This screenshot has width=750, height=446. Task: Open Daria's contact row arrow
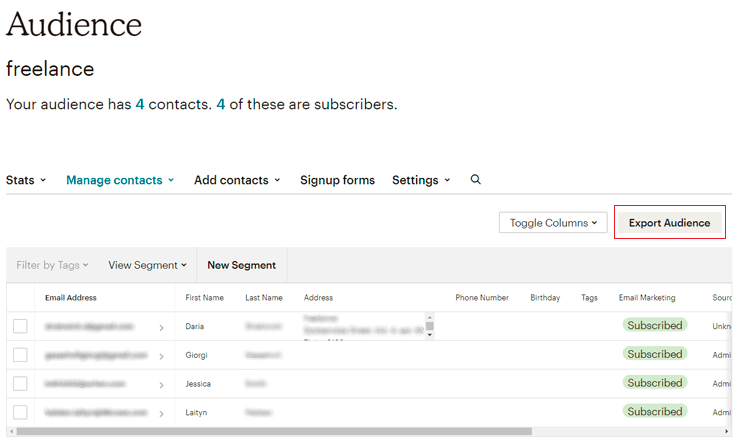click(x=161, y=328)
